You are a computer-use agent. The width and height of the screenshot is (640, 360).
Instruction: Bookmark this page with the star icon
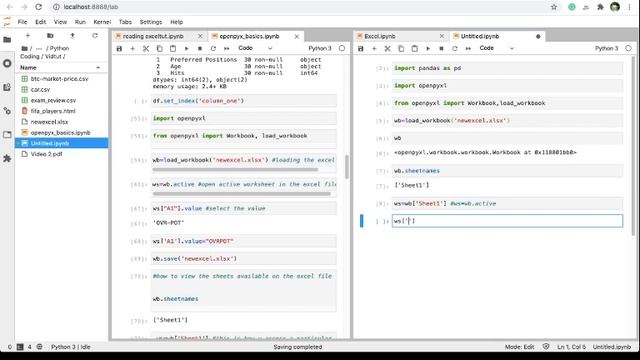tap(554, 7)
